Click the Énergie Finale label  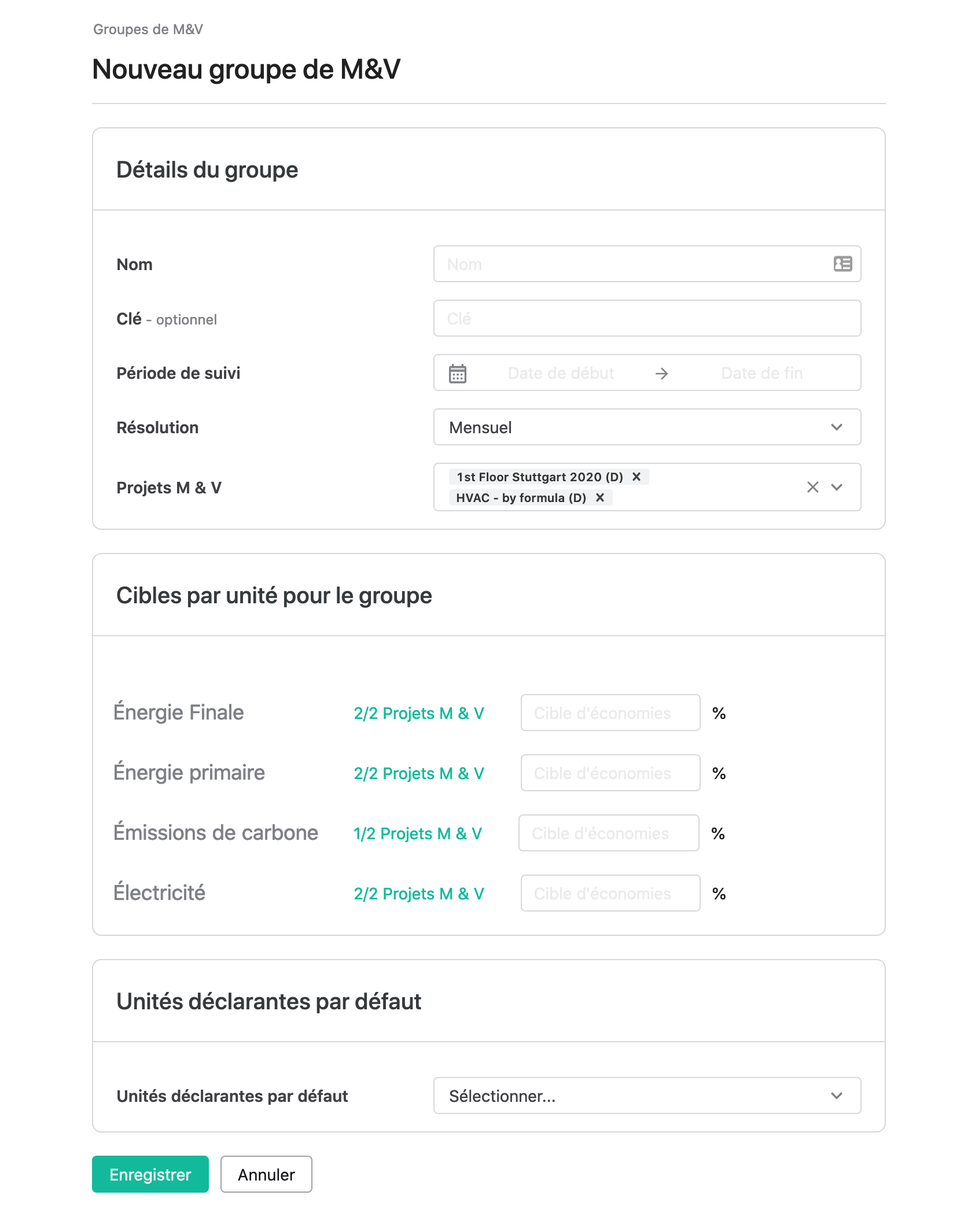tap(179, 712)
